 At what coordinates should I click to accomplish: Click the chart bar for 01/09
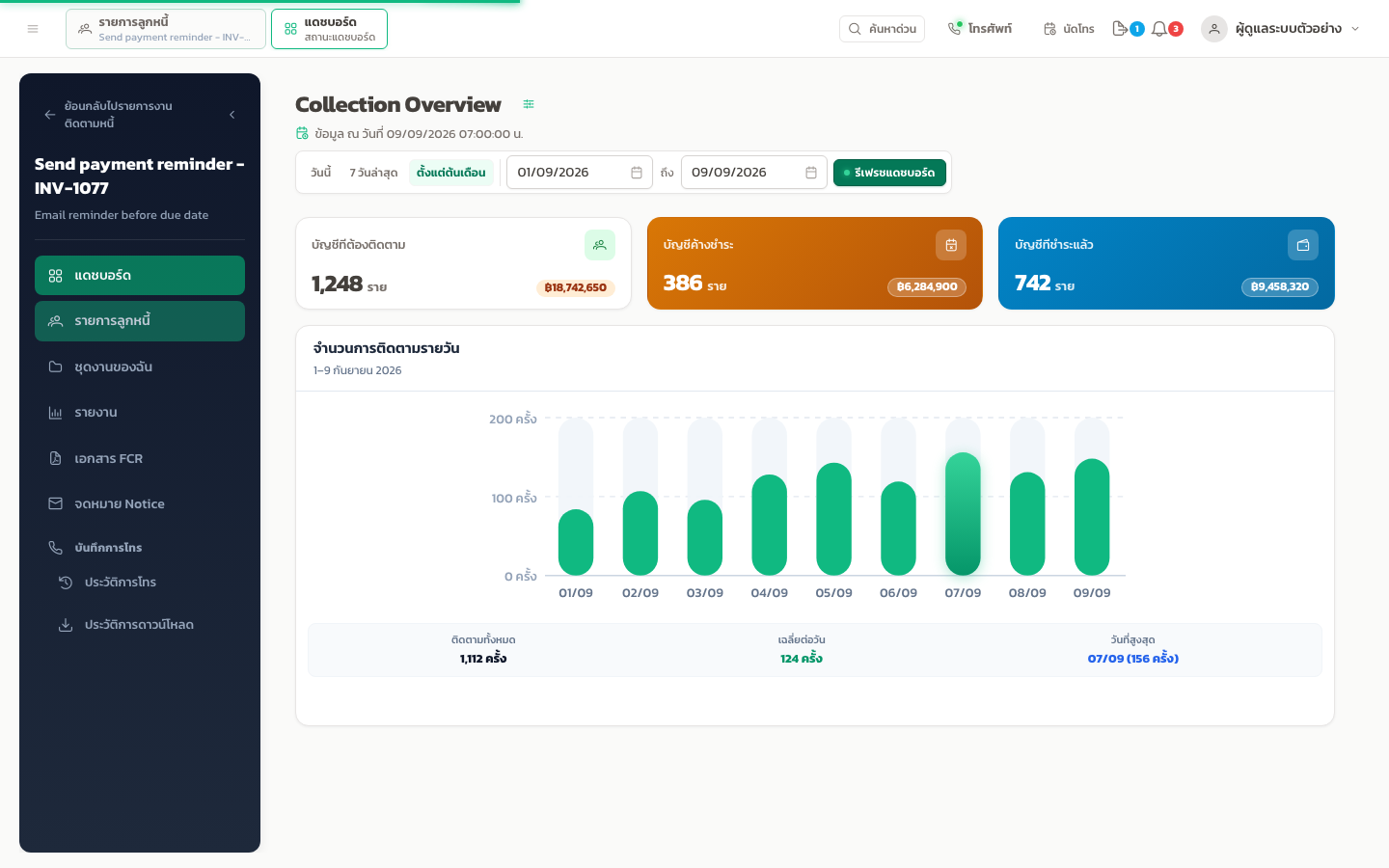click(576, 542)
